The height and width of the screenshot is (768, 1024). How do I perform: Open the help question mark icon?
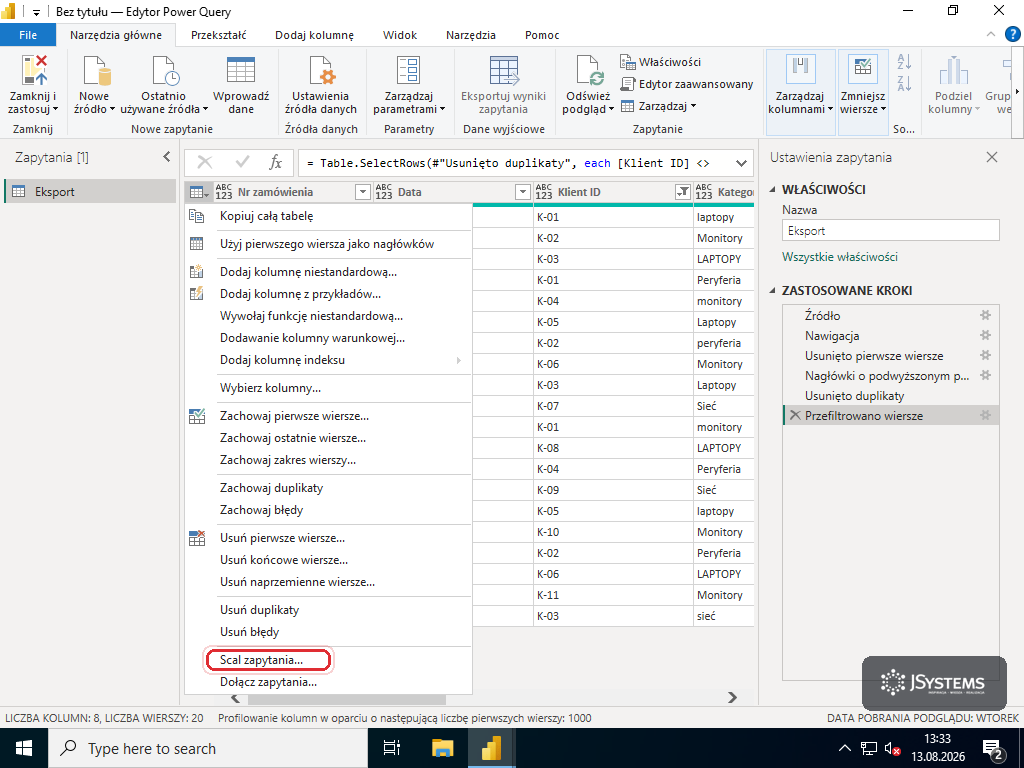1012,34
